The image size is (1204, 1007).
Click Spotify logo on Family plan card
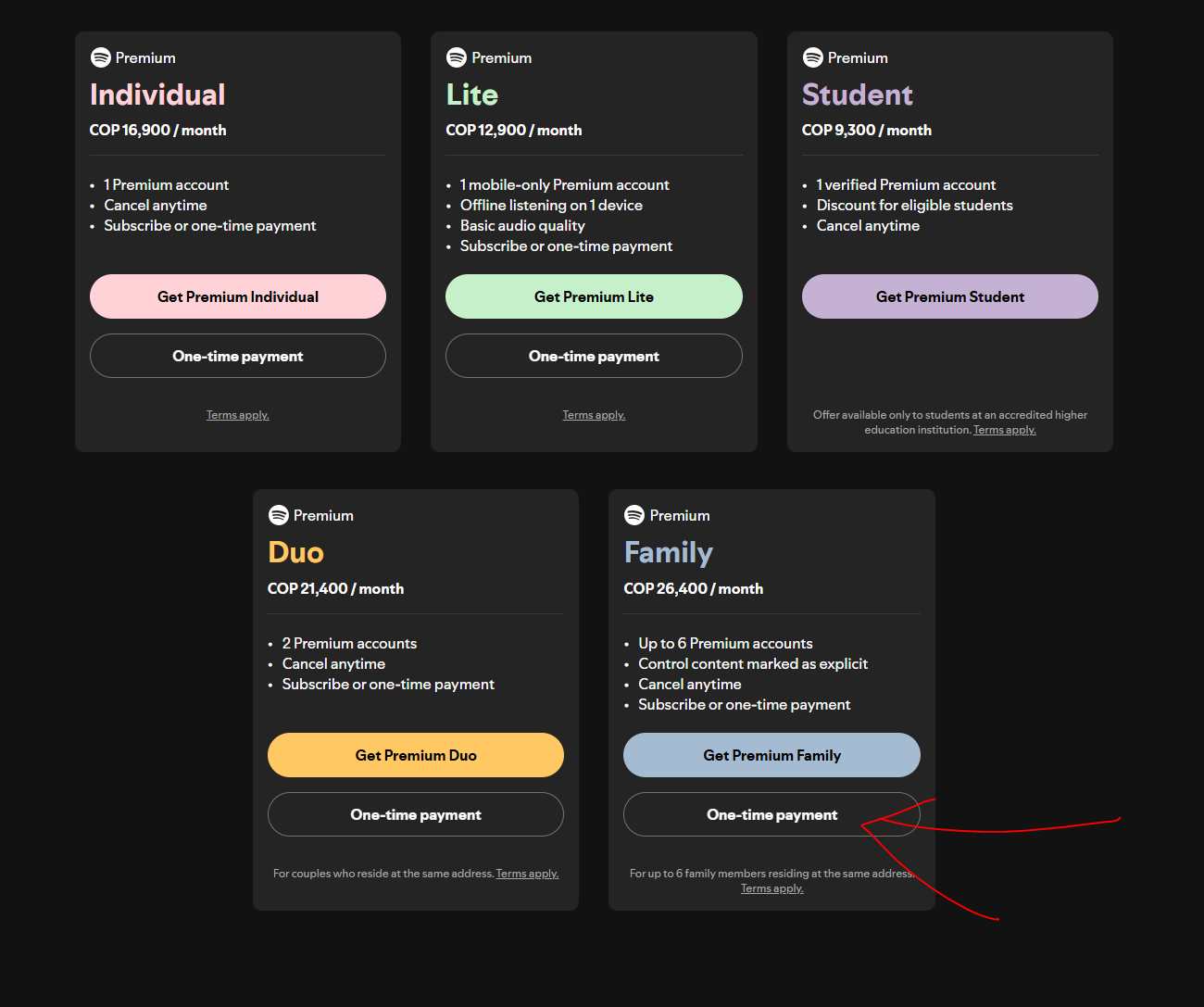633,515
